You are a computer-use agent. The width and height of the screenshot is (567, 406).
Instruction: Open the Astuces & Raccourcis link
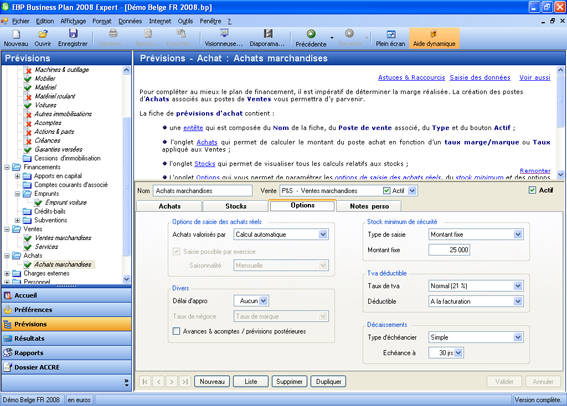[412, 77]
